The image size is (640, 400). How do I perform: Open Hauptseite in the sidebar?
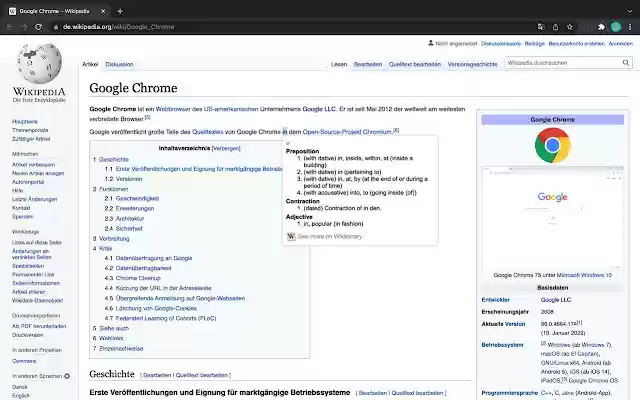pos(25,122)
